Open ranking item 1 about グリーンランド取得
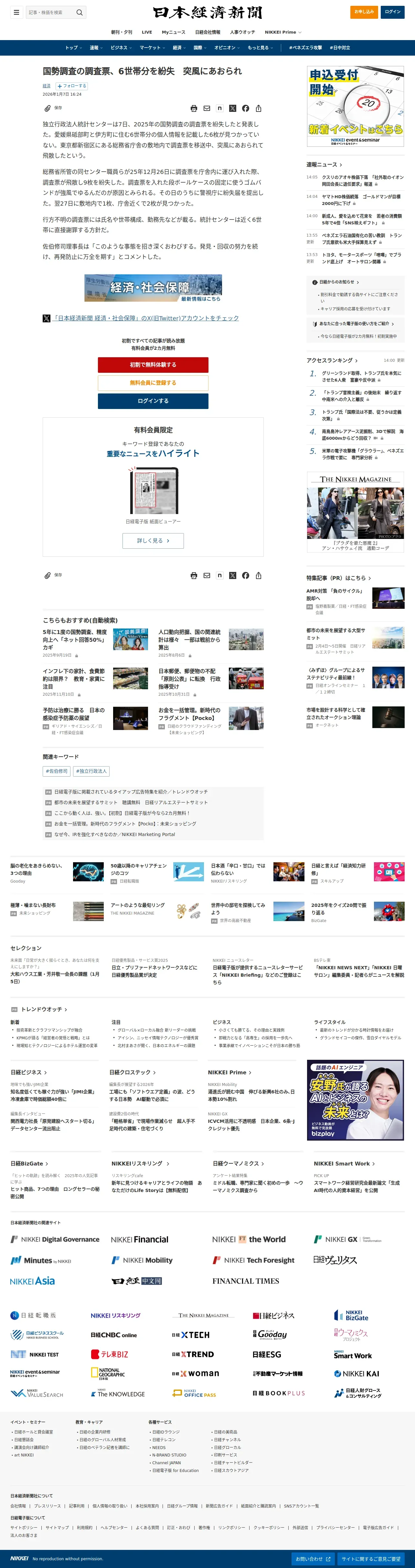The width and height of the screenshot is (415, 1568). pyautogui.click(x=362, y=377)
